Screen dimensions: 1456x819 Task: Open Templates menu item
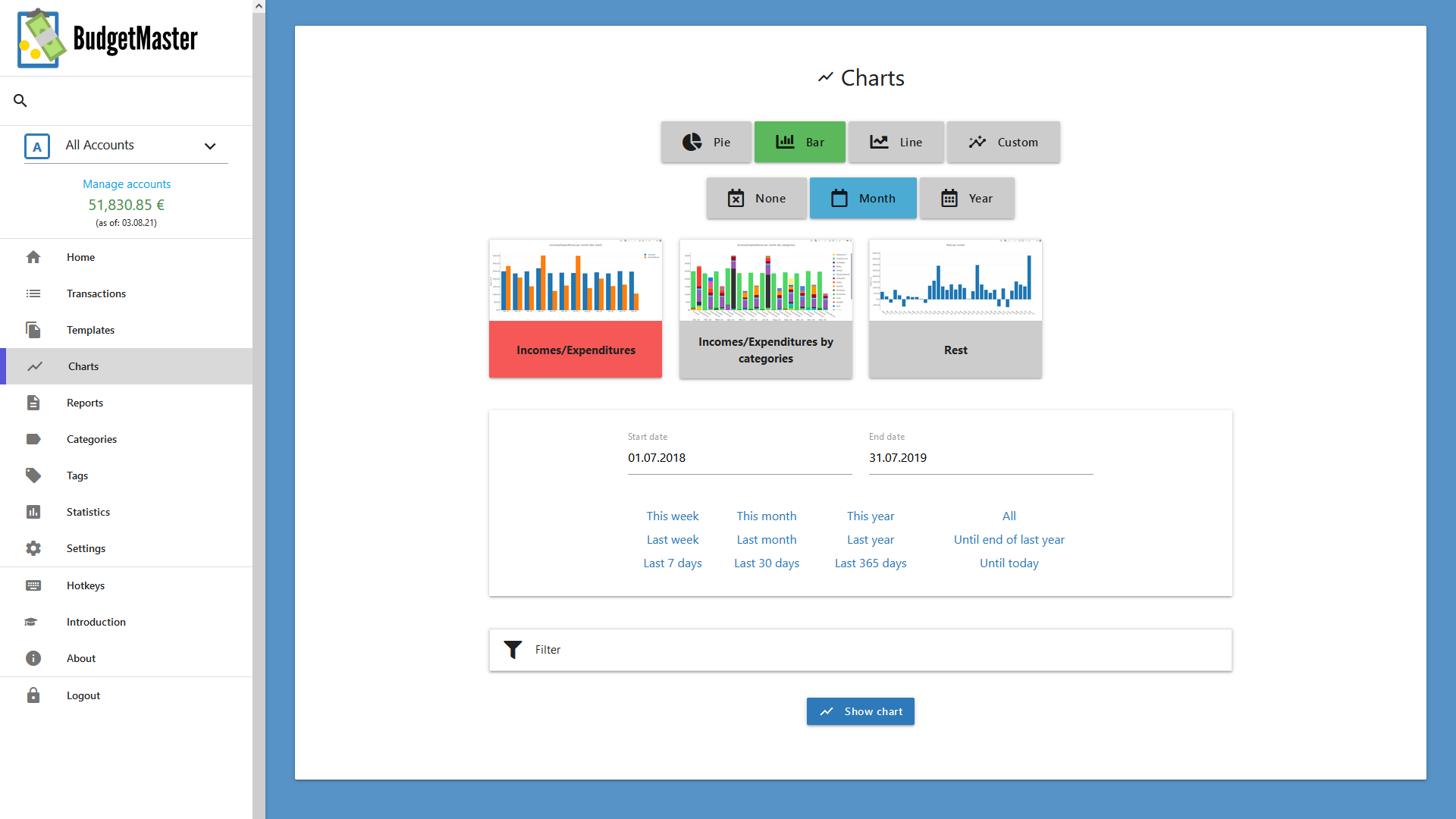click(x=127, y=330)
